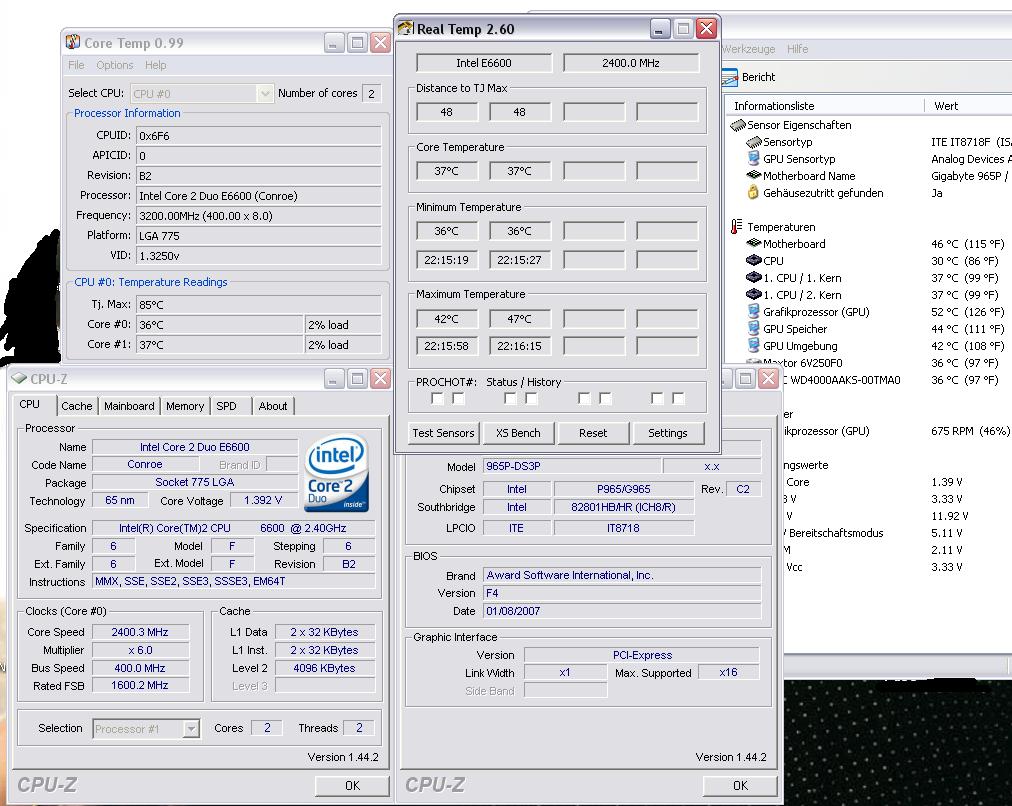
Task: Open Core Temp Help menu
Action: (x=156, y=65)
